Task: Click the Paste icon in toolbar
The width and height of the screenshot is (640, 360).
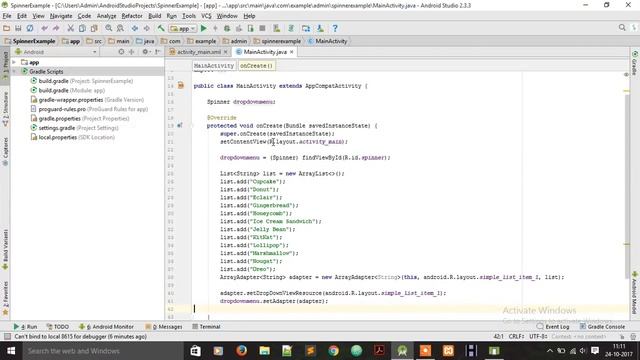Action: 94,28
